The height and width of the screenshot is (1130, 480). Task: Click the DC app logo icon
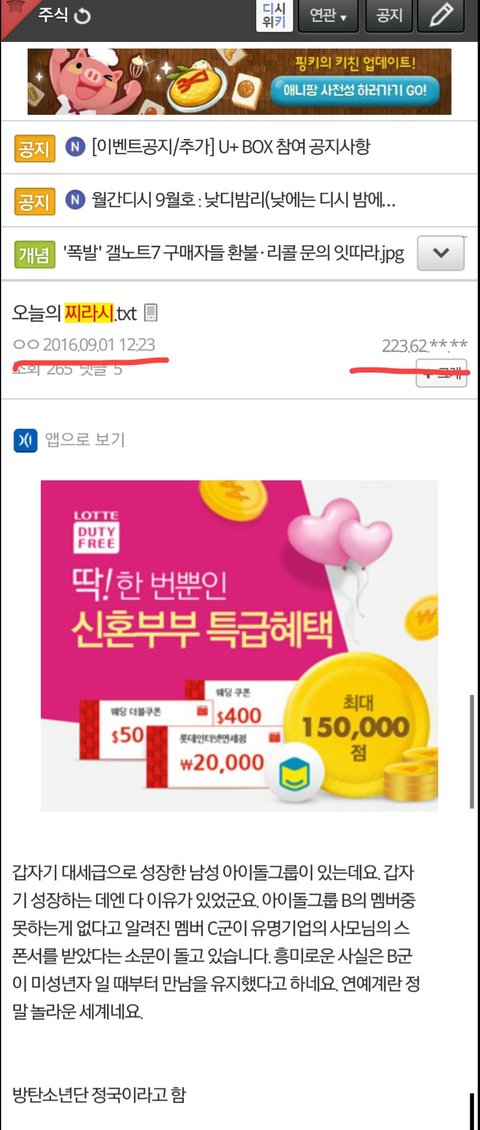[x=25, y=439]
